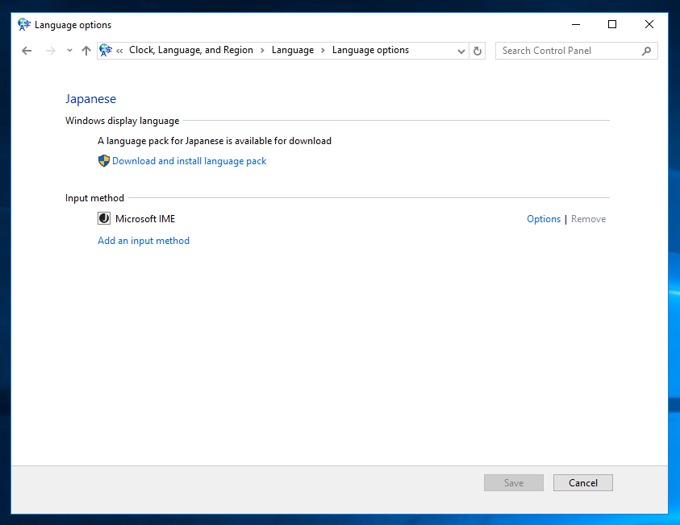
Task: Open Clock, Language, and Region breadcrumb
Action: click(x=191, y=50)
